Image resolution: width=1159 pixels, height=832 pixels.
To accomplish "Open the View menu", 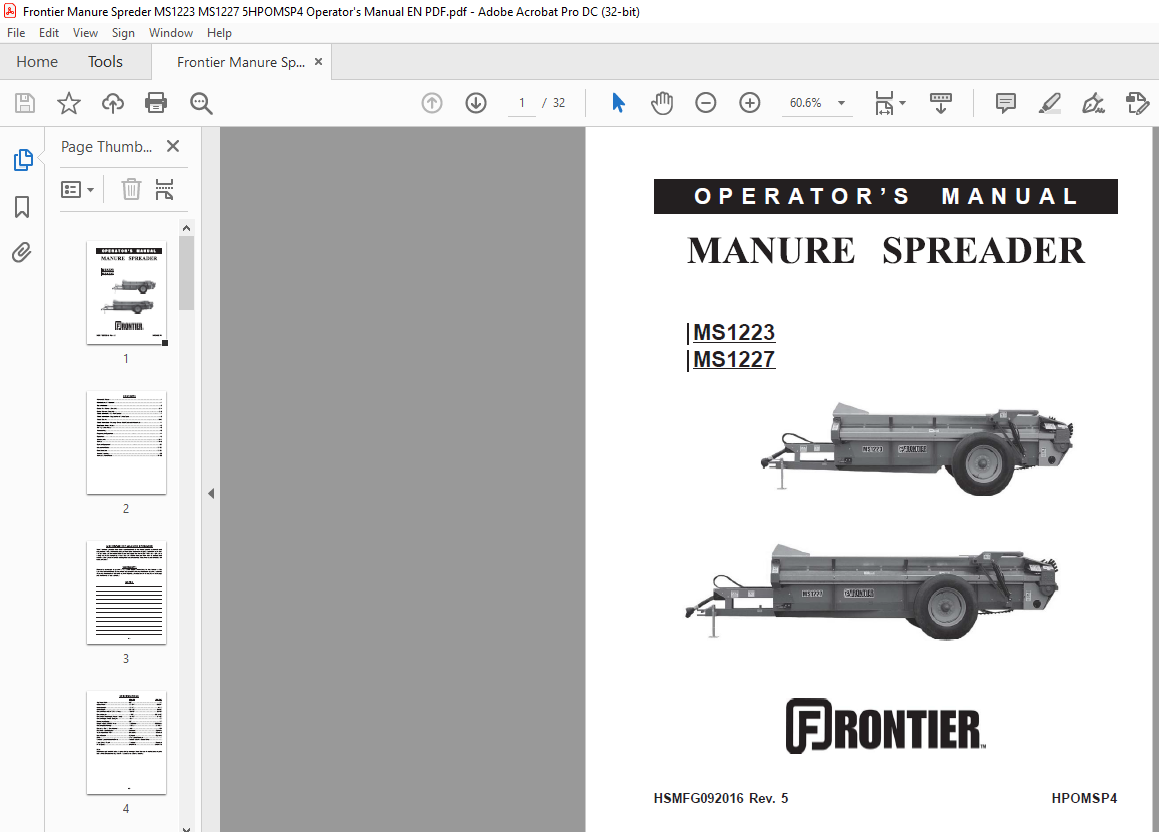I will pyautogui.click(x=85, y=33).
